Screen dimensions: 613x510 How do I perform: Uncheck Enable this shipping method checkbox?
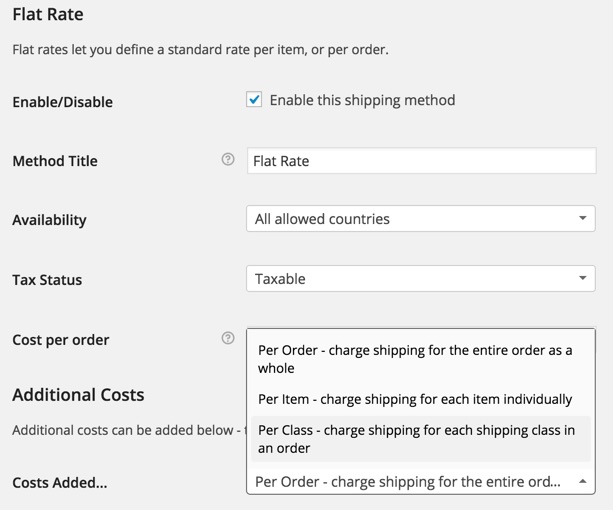(x=254, y=99)
